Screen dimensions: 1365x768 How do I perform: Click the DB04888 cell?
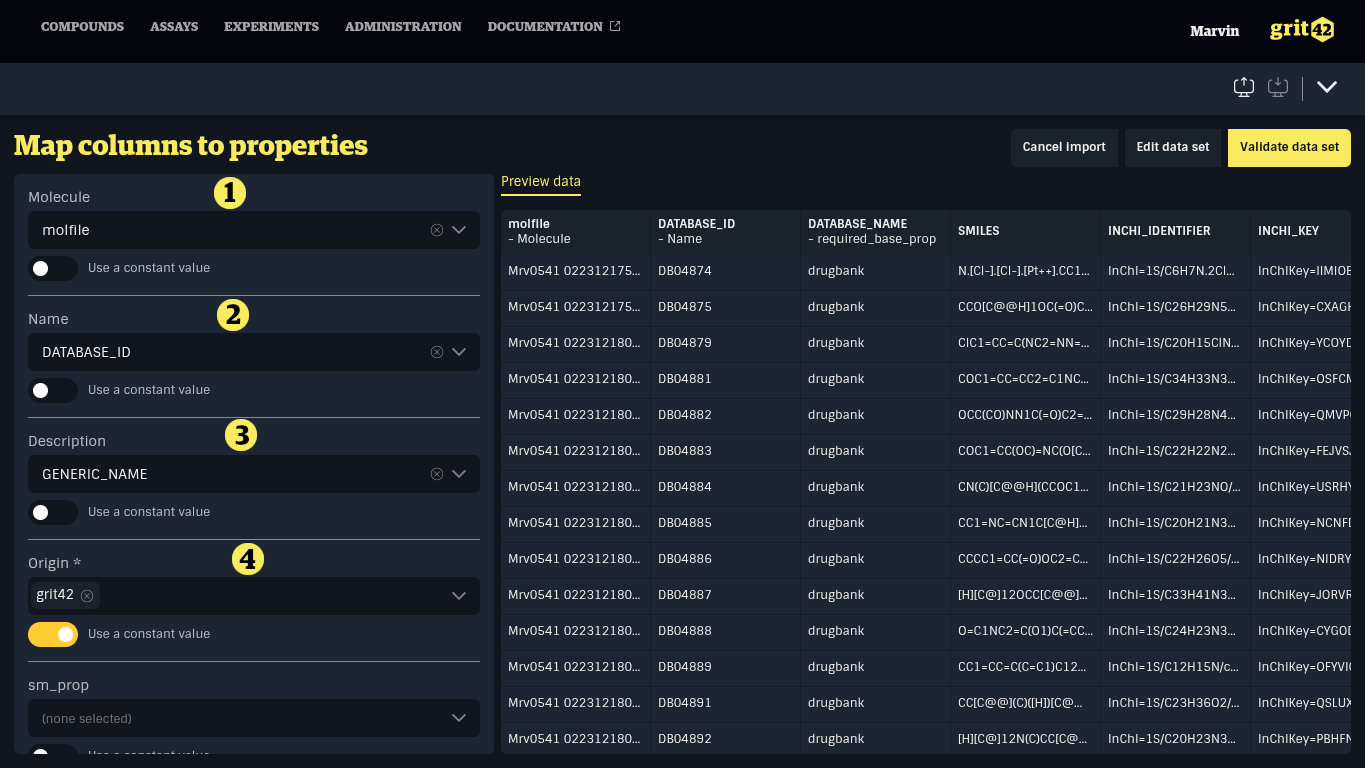pos(726,631)
